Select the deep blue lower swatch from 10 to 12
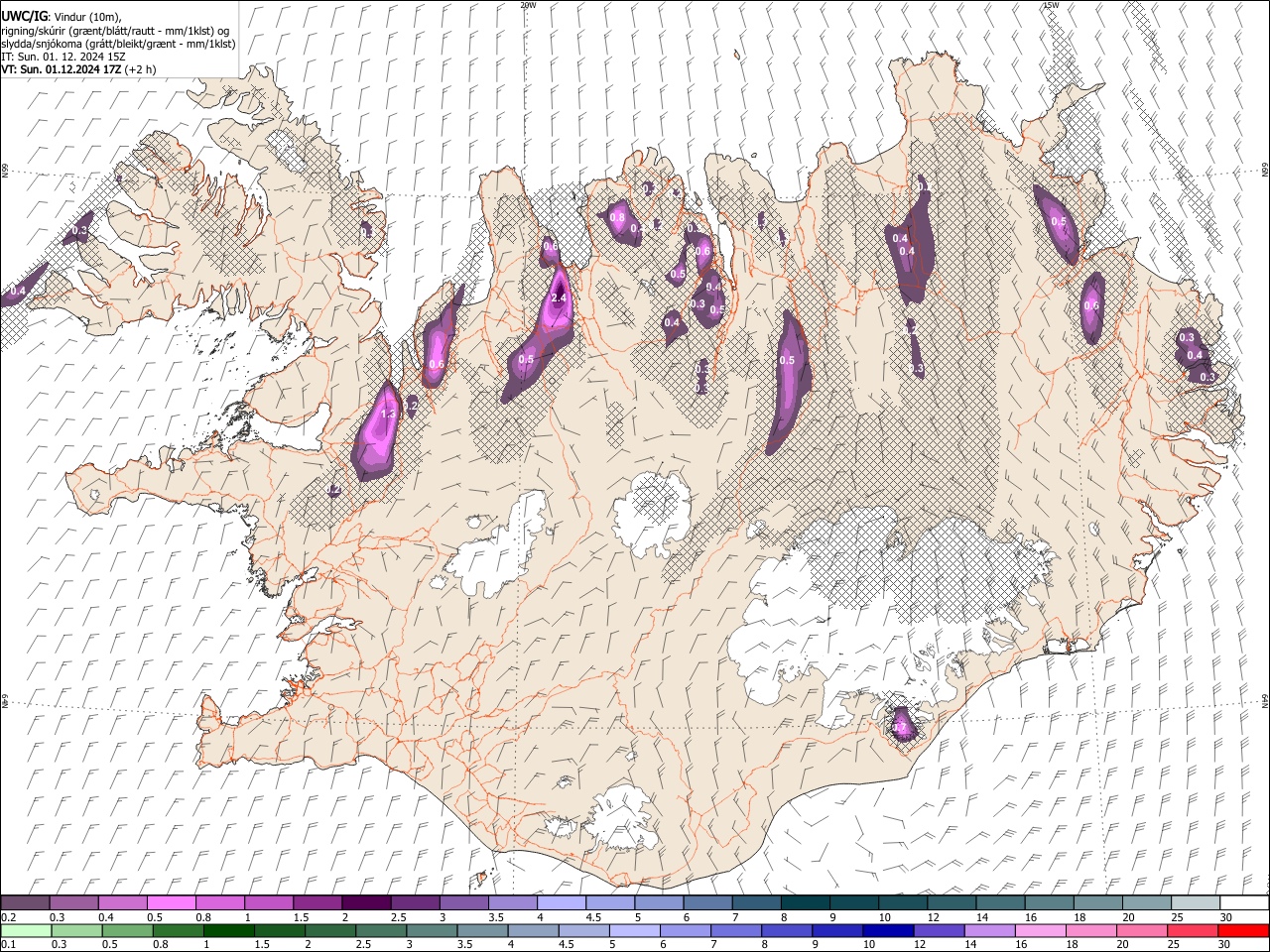Viewport: 1270px width, 952px height. (887, 931)
